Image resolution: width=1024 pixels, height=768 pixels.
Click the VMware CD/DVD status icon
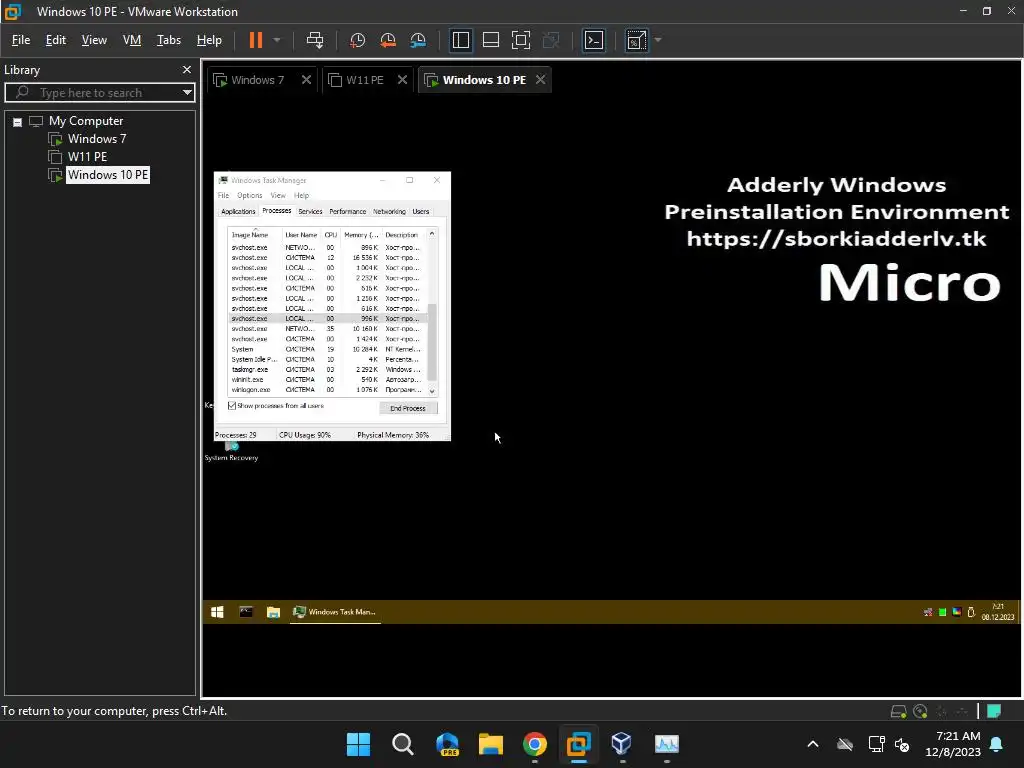pyautogui.click(x=920, y=711)
